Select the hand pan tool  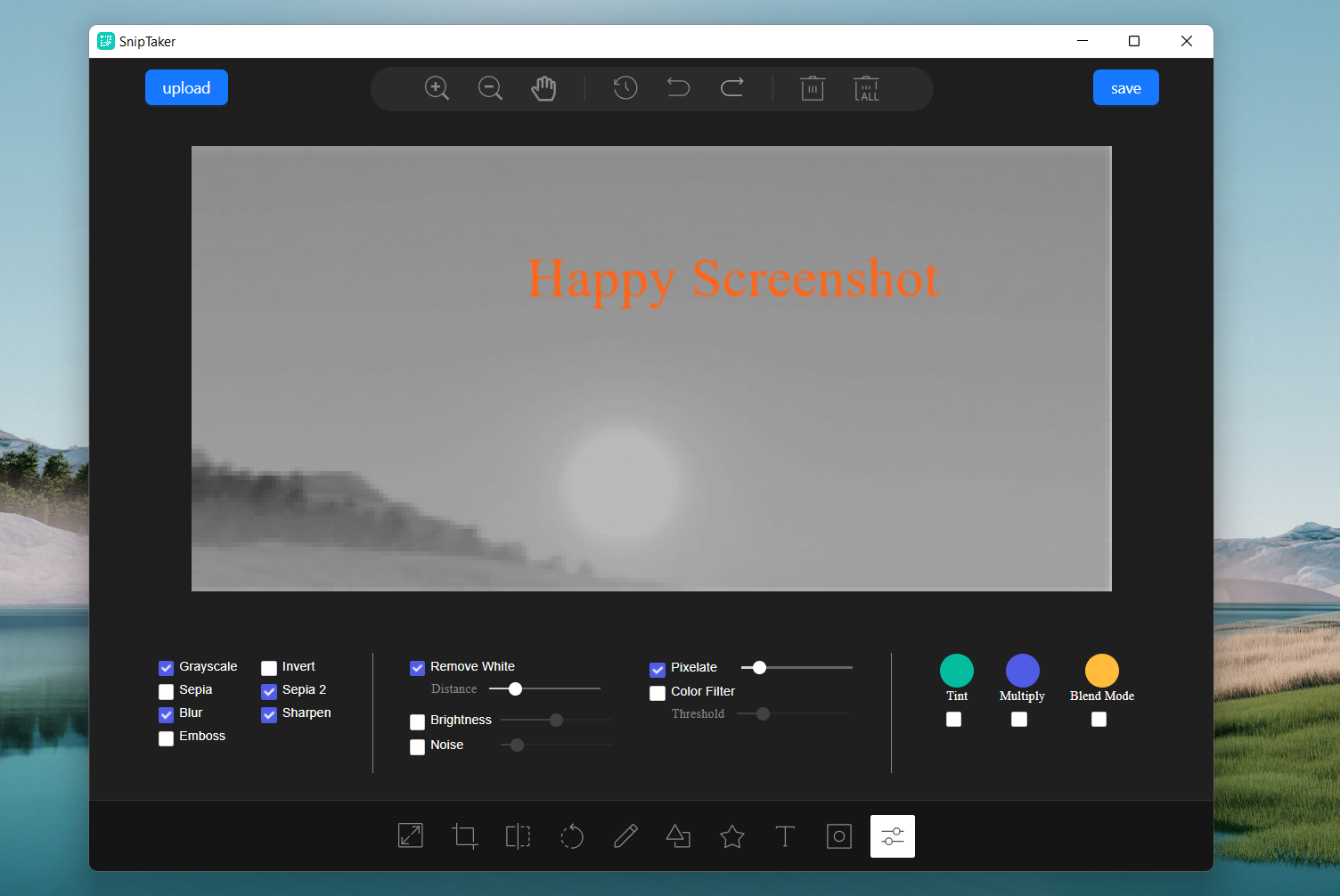pos(543,88)
